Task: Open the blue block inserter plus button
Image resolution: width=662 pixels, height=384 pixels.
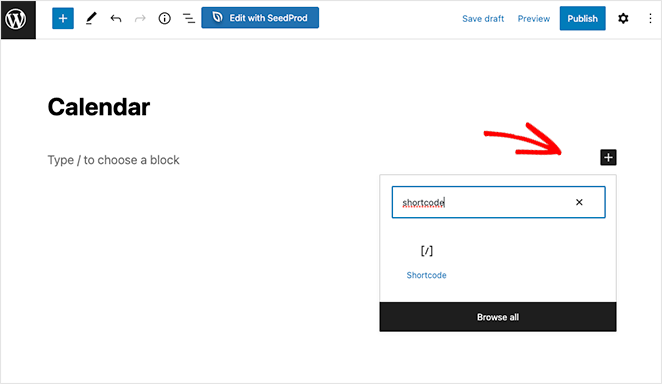Action: tap(63, 19)
